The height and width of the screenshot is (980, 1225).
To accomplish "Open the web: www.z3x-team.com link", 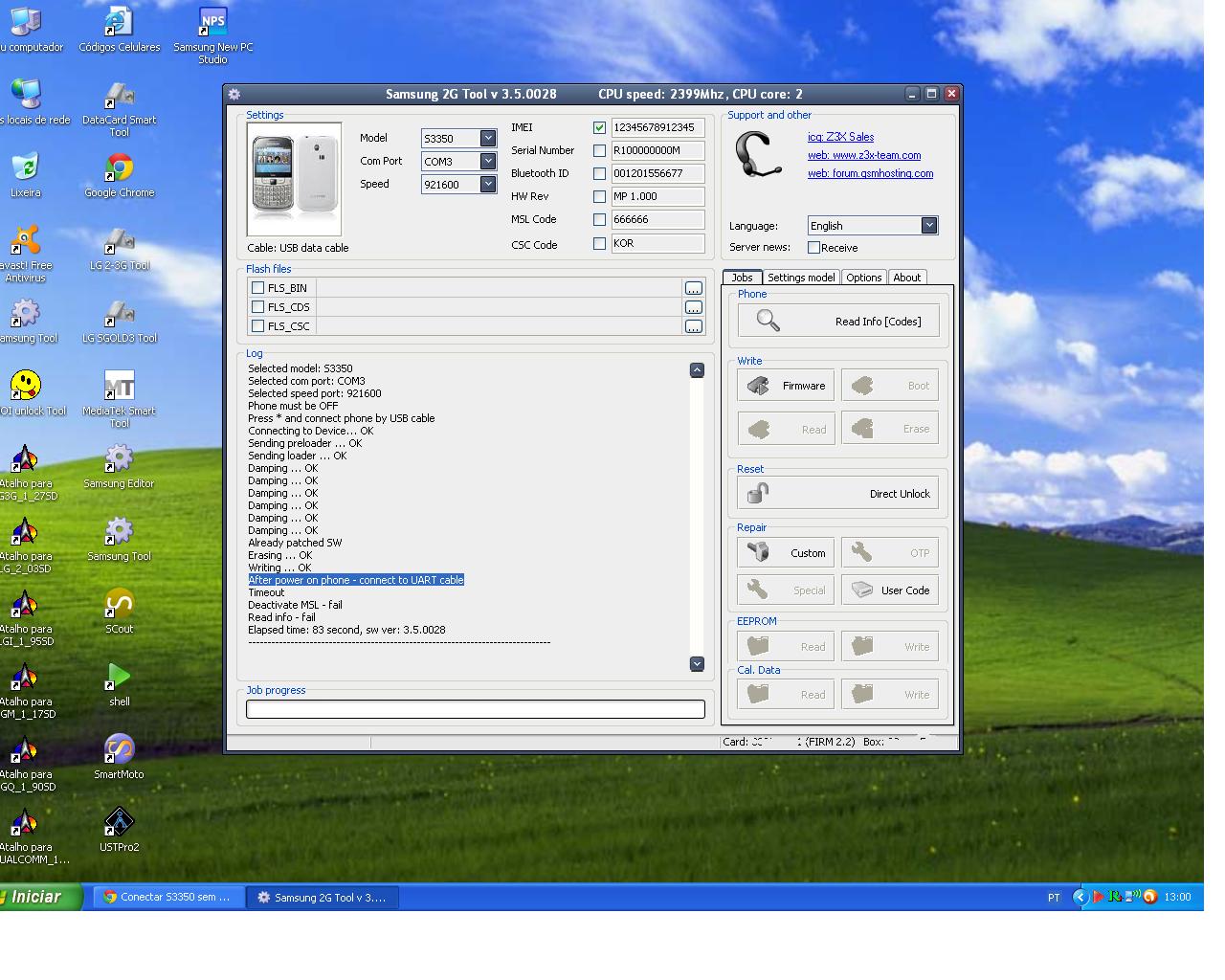I will [864, 155].
